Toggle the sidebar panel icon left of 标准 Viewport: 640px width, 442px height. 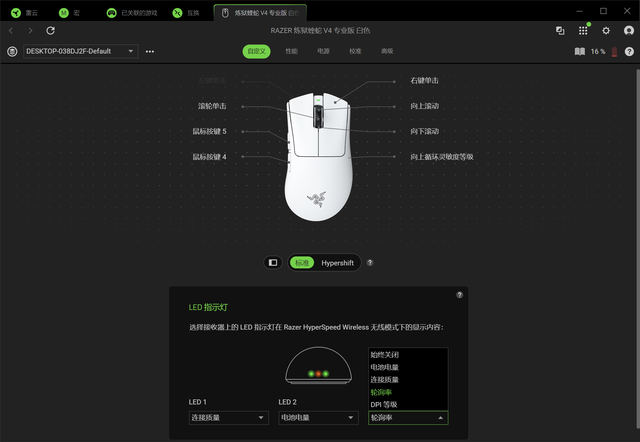(273, 262)
